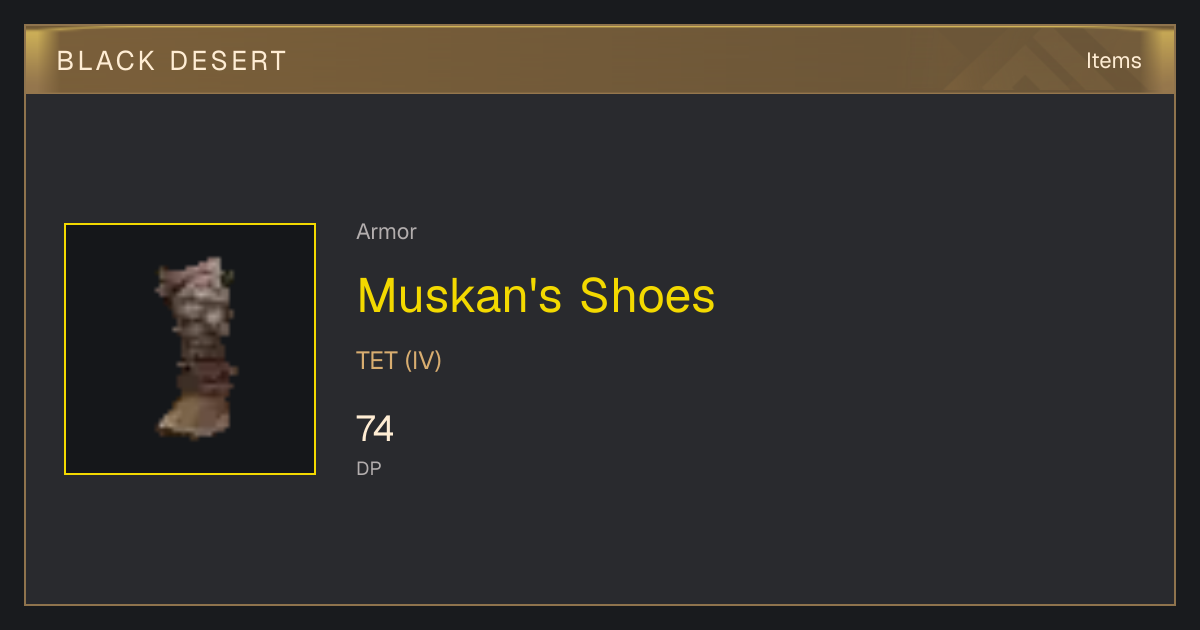Select the yellow item title heading
Screen dimensions: 1200x630
(x=536, y=296)
